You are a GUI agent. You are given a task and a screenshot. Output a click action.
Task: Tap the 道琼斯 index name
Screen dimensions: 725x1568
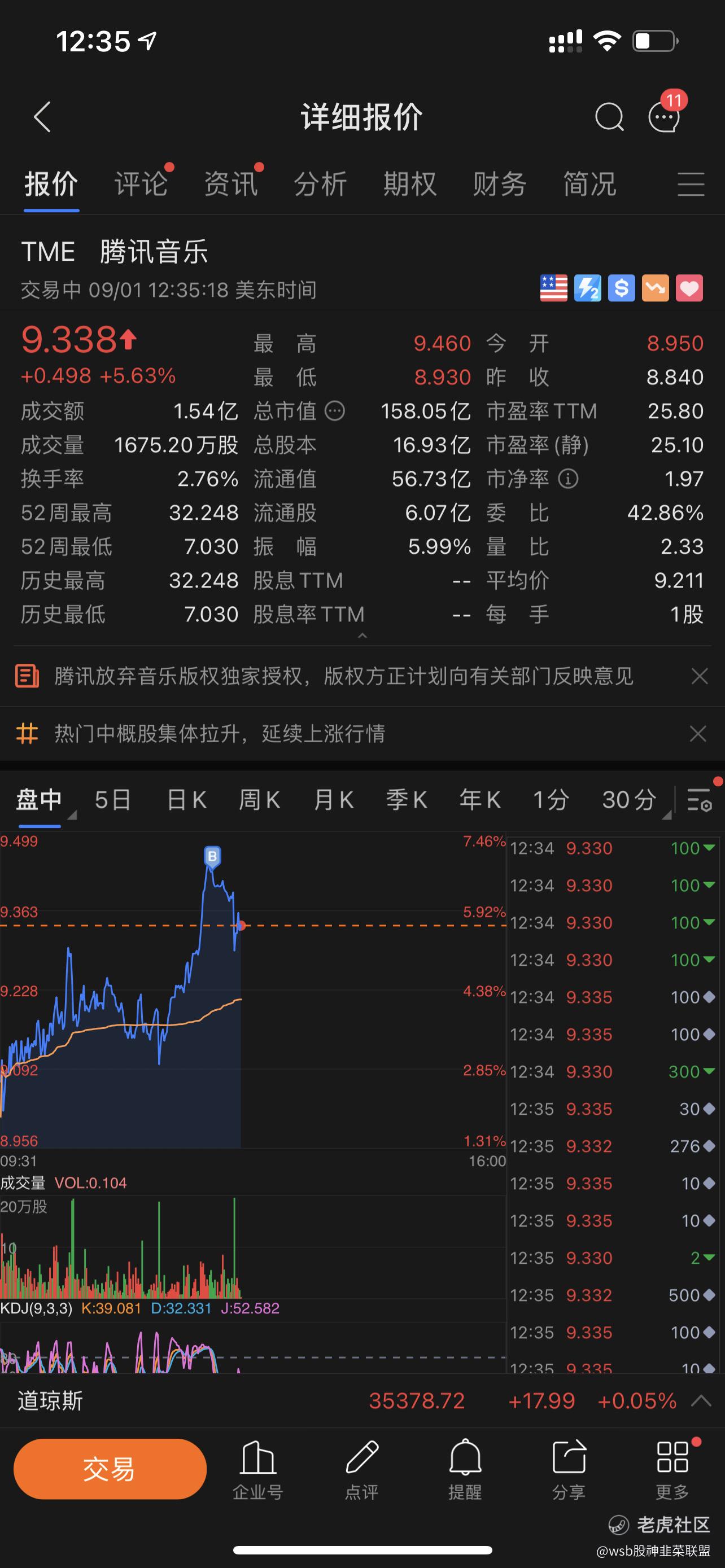50,1400
